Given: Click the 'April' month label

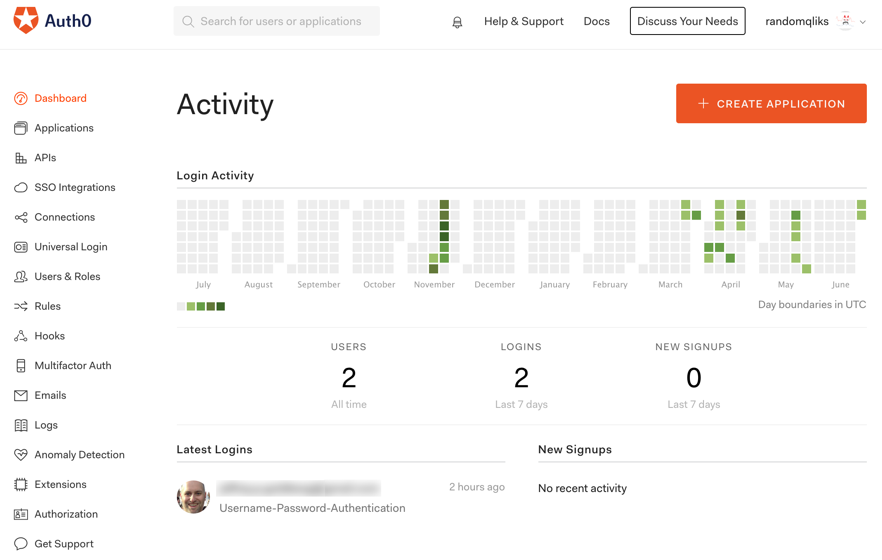Looking at the screenshot, I should 731,284.
